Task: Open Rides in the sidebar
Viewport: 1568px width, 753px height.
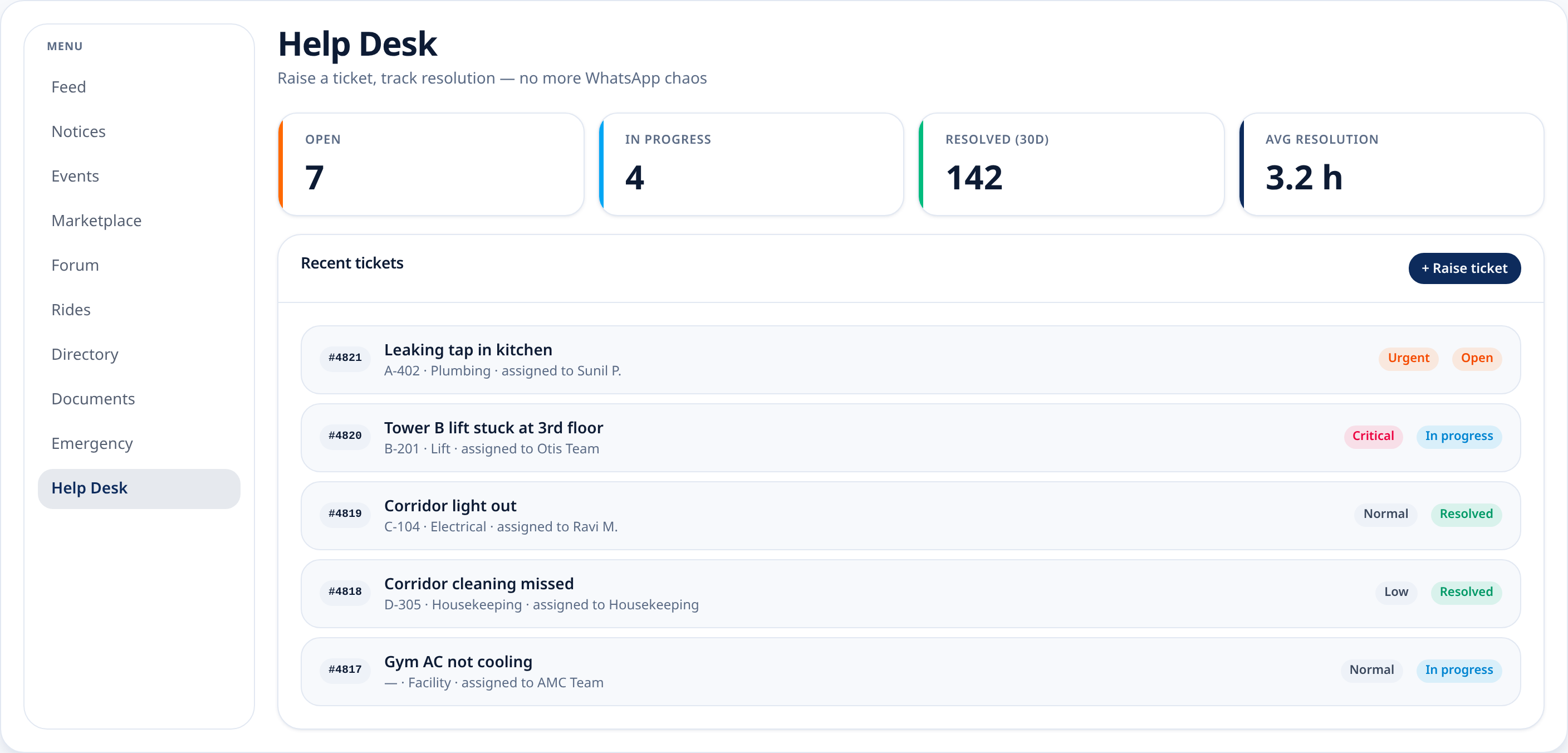Action: pos(139,309)
